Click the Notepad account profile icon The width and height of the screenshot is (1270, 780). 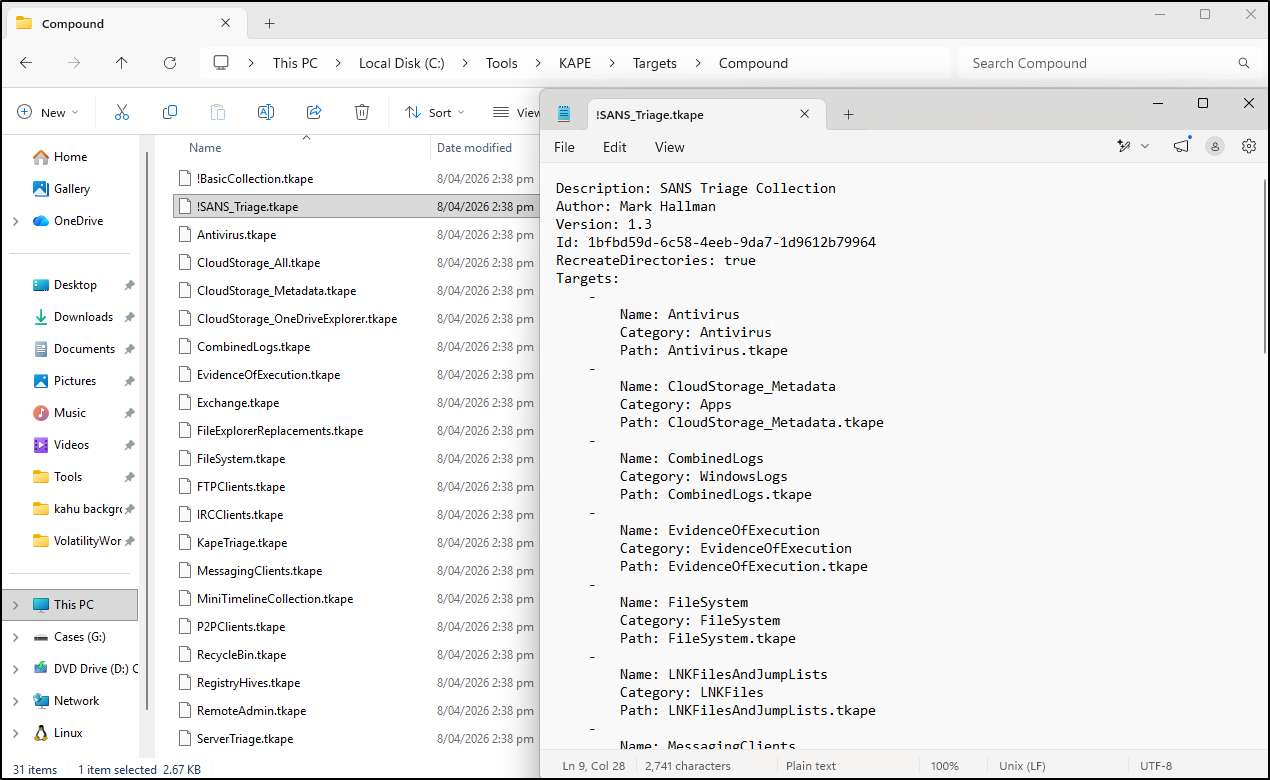1215,146
